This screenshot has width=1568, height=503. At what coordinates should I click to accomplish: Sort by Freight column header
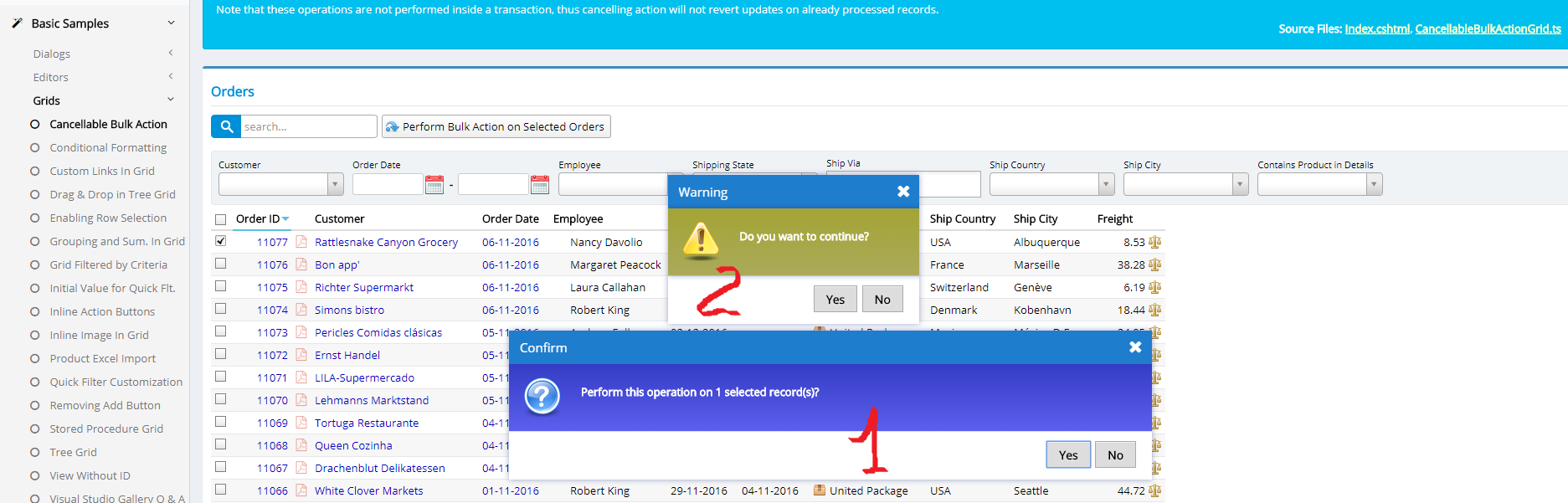(x=1114, y=218)
